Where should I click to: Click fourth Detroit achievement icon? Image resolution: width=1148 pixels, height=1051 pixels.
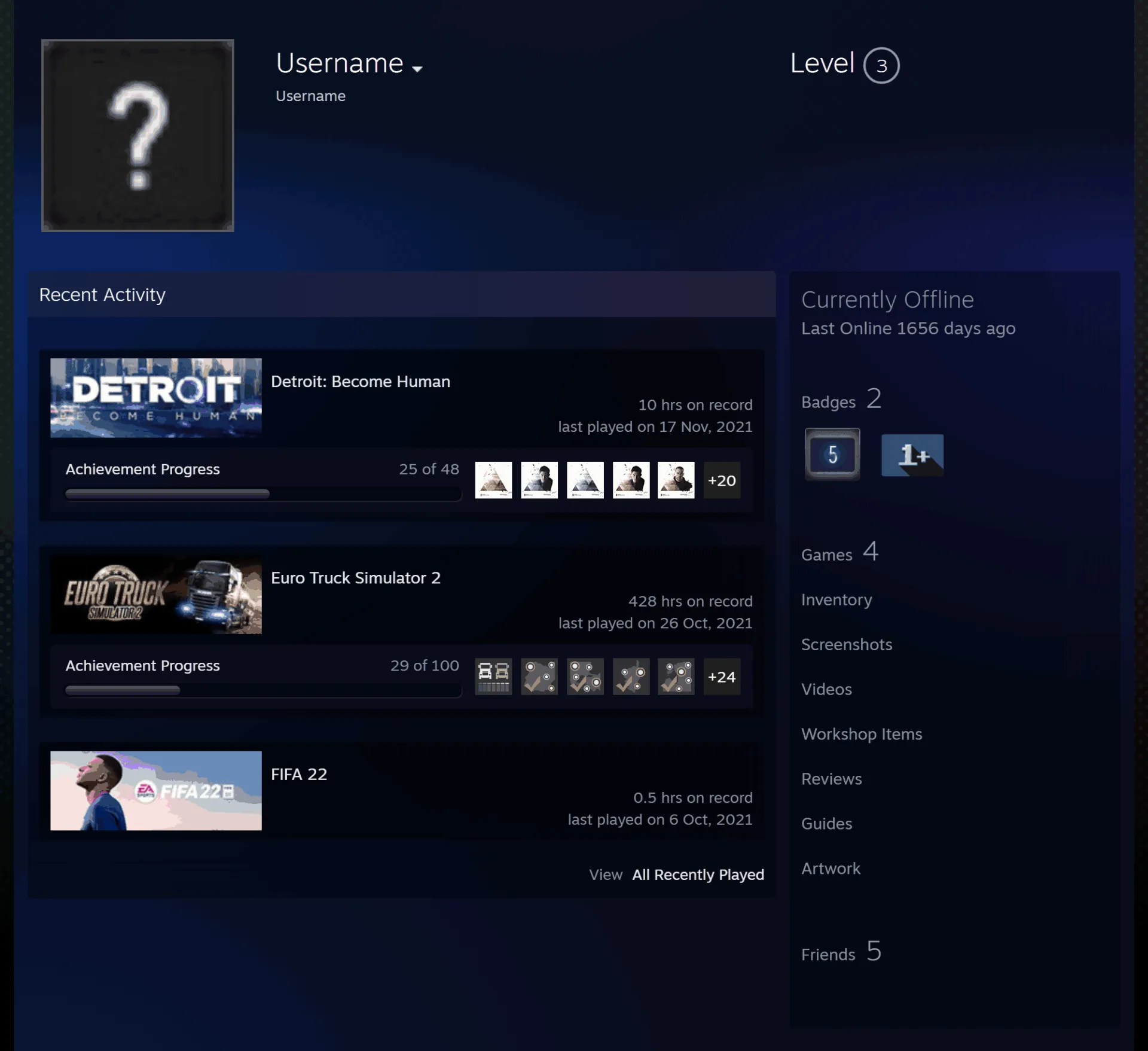631,480
